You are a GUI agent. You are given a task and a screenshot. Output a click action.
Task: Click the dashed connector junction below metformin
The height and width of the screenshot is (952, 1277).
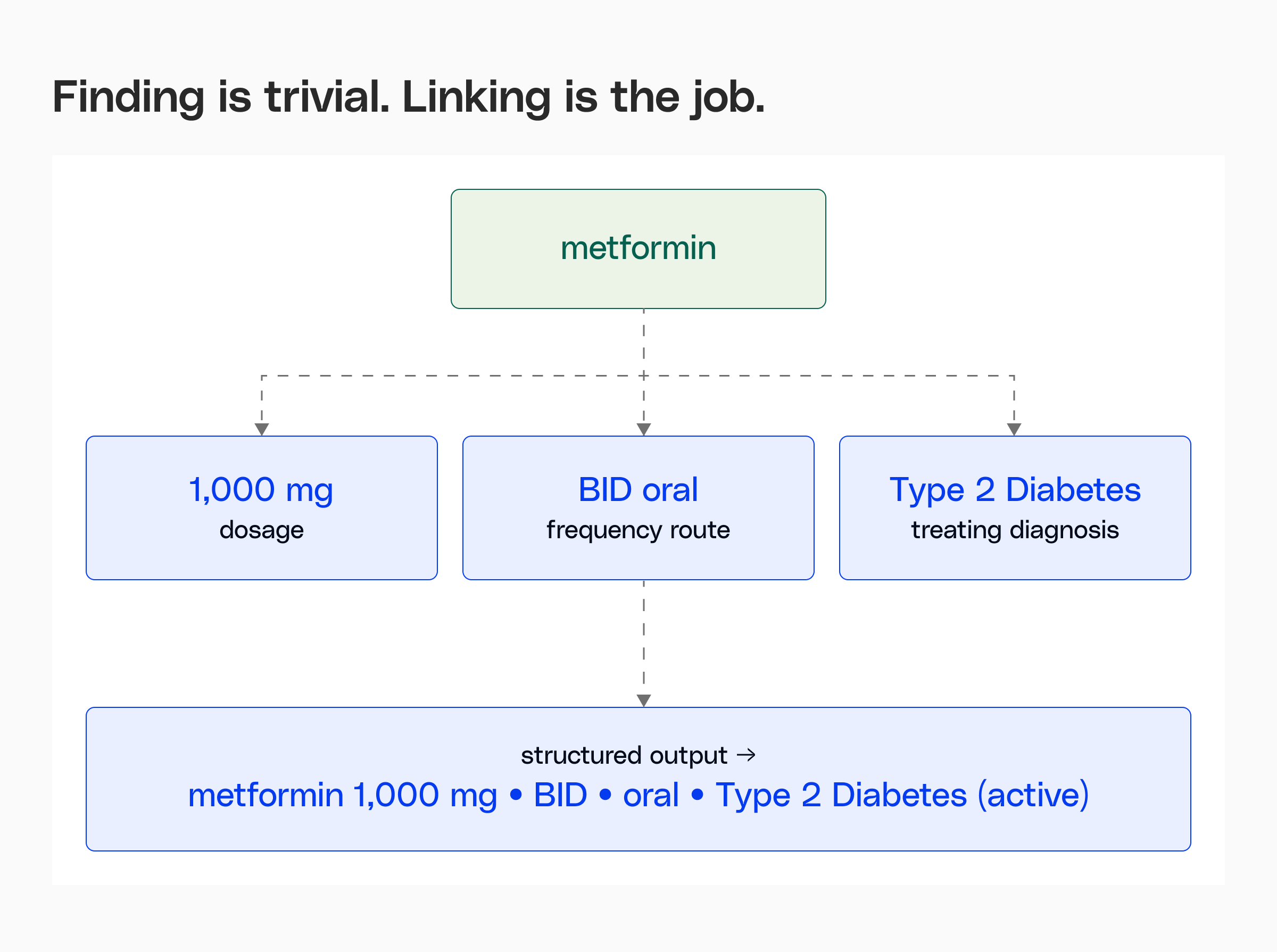643,375
